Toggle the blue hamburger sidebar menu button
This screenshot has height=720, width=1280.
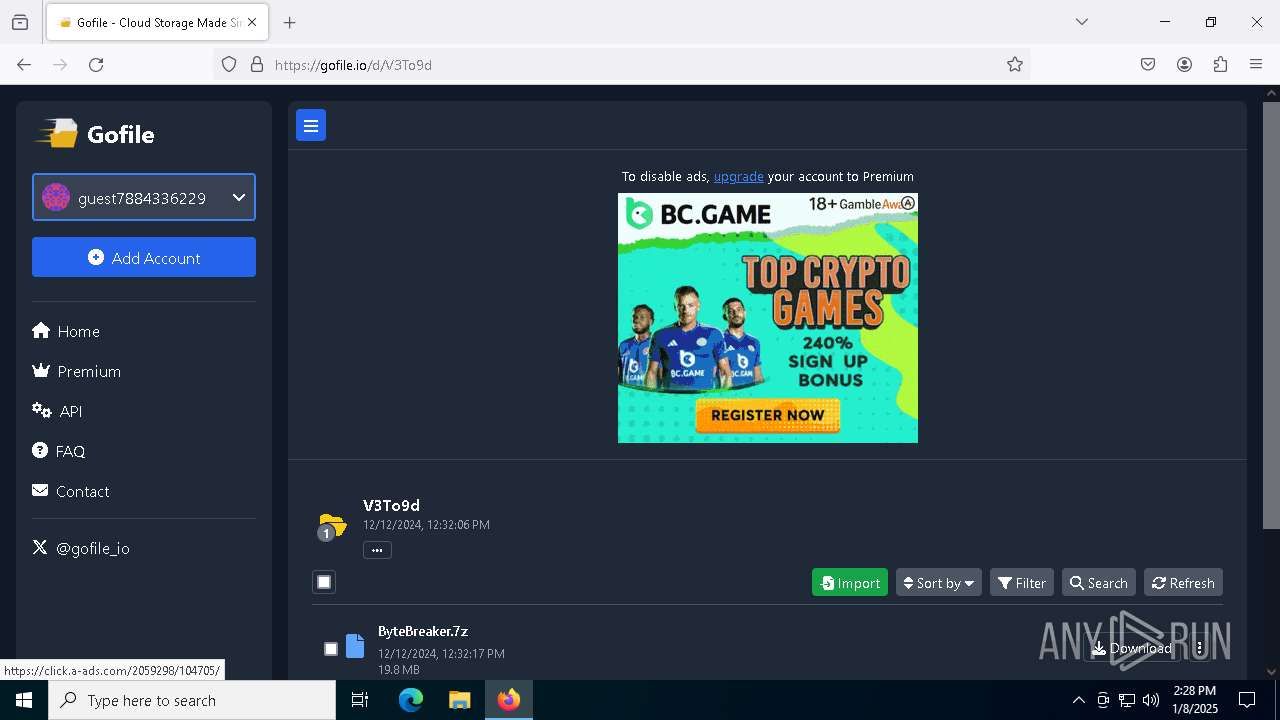pyautogui.click(x=311, y=126)
